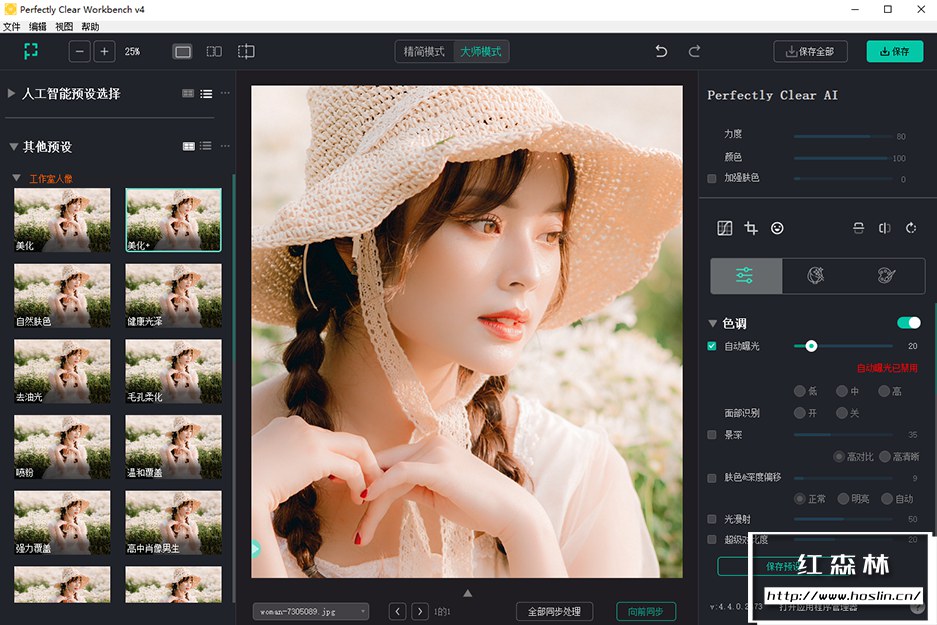Click the 向前同步 button

646,611
